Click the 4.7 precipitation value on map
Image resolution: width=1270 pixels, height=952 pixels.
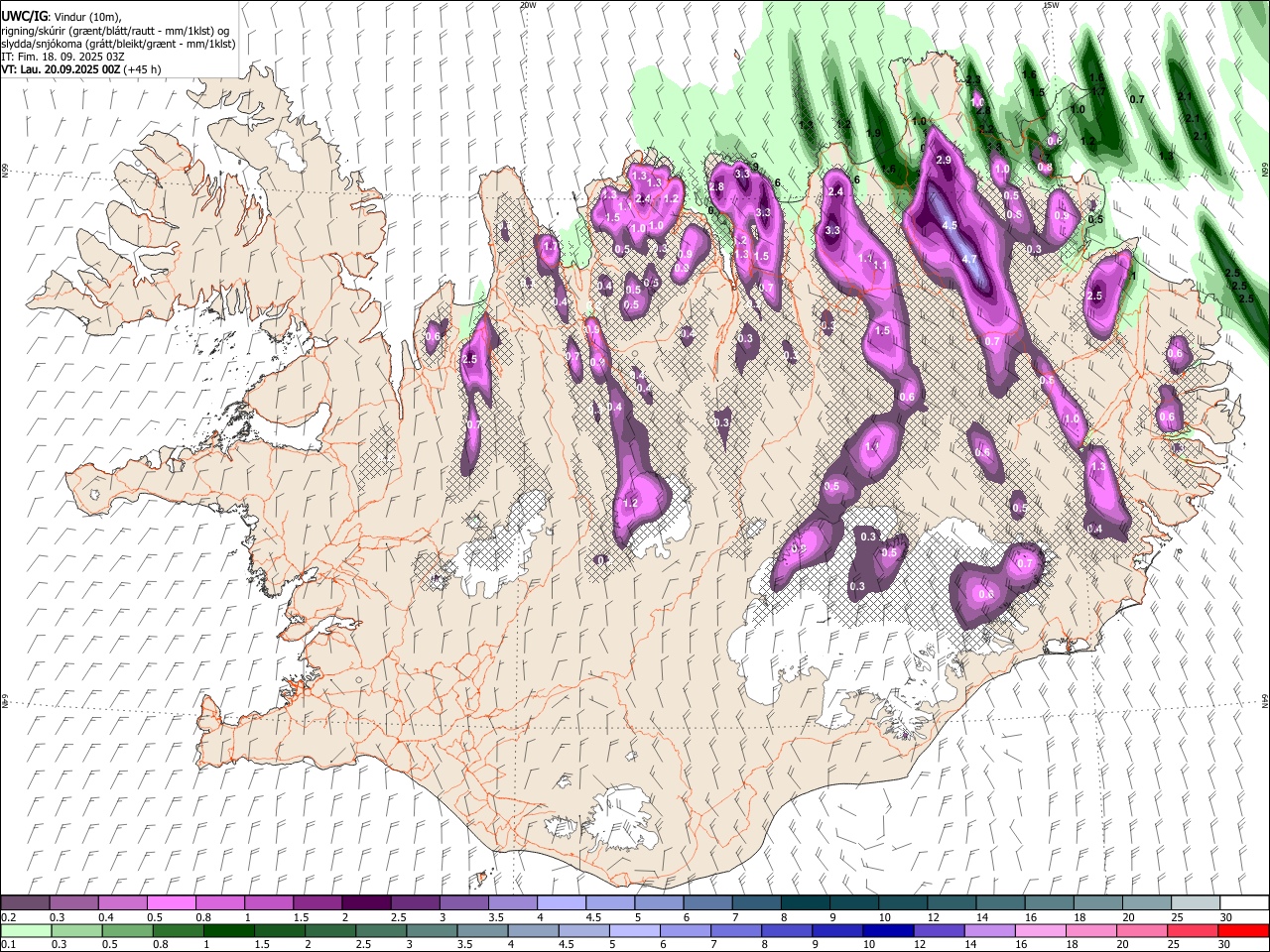[x=970, y=258]
